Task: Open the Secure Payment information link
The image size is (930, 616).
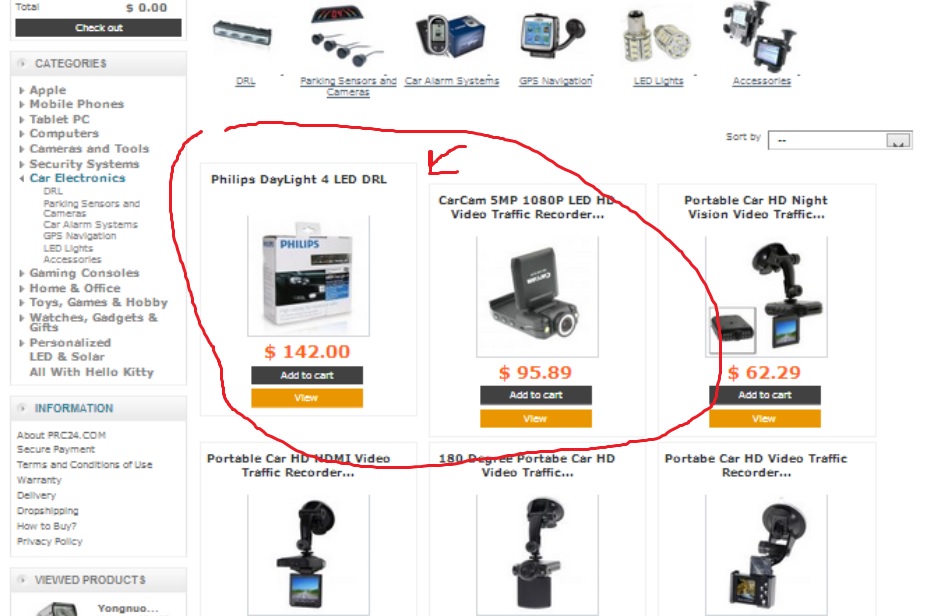Action: 56,449
